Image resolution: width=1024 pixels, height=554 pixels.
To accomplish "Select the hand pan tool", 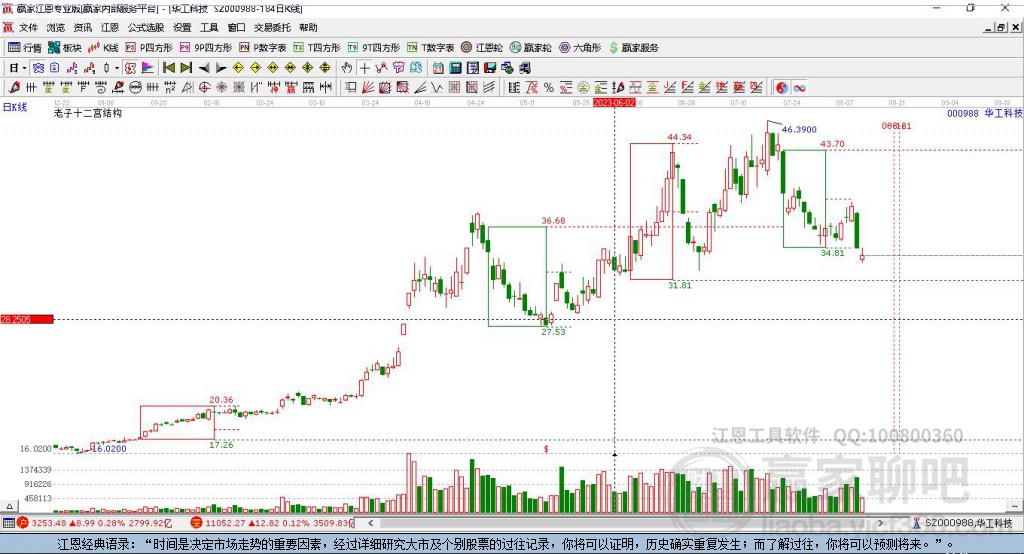I will tap(347, 68).
